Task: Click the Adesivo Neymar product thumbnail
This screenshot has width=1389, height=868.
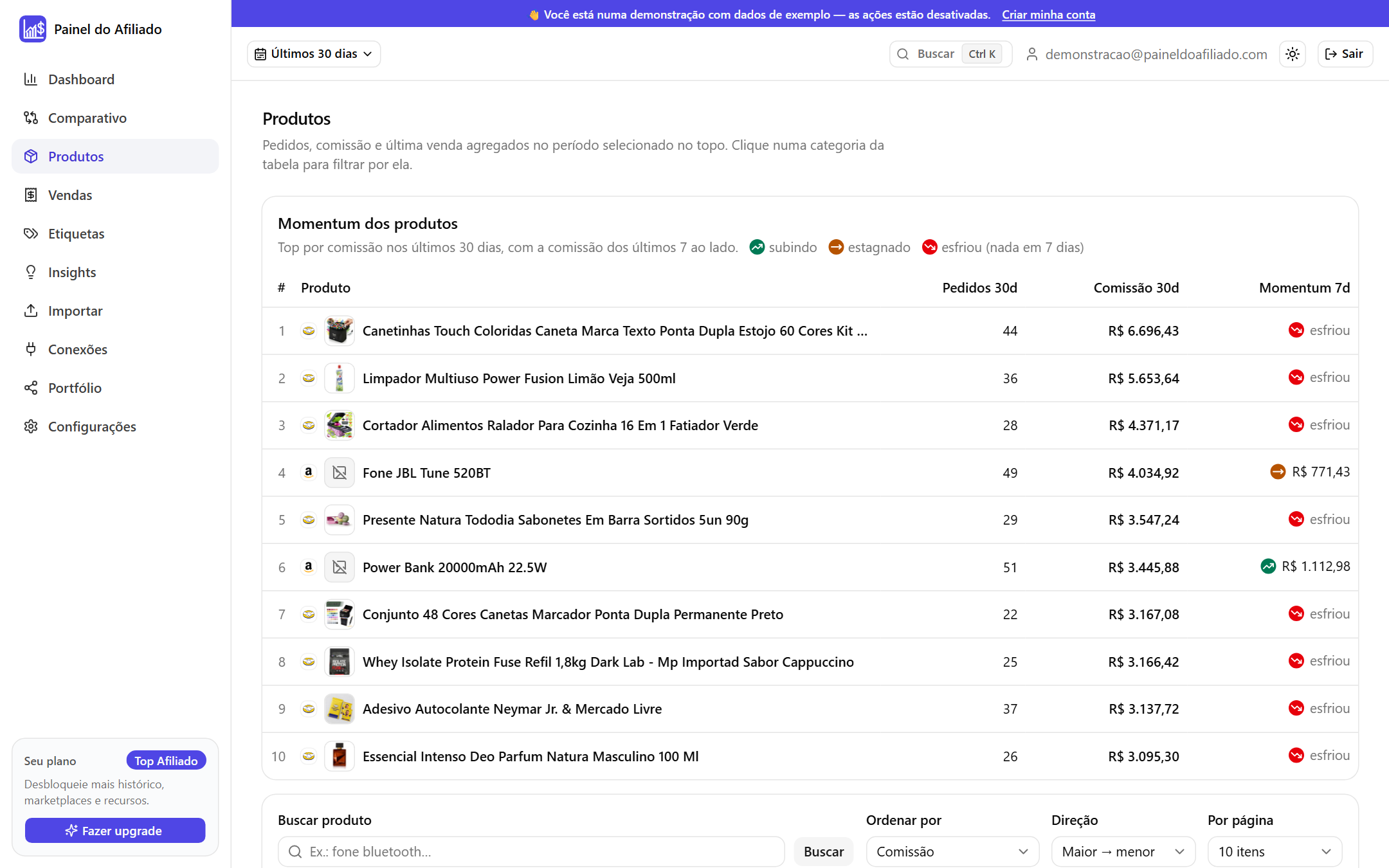Action: [x=340, y=709]
